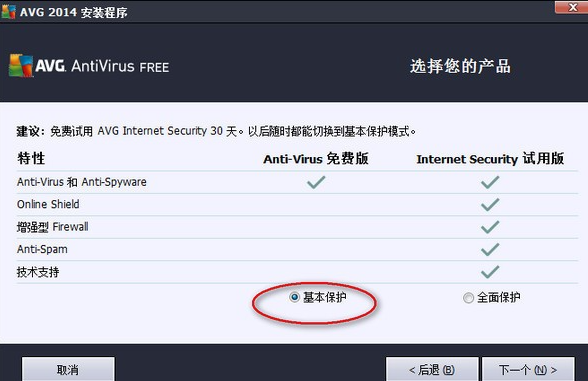588x381 pixels.
Task: Click Internet Security checkmark for Online Shield
Action: [x=490, y=205]
